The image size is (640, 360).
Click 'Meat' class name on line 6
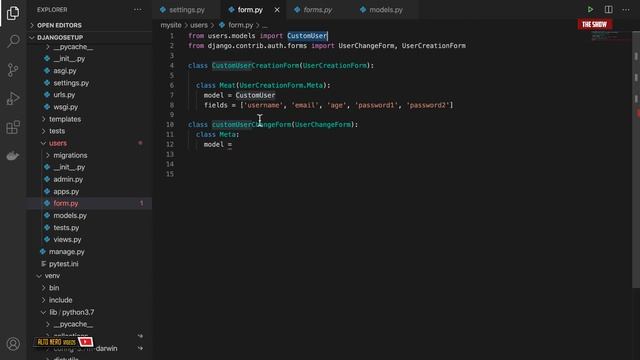[227, 85]
